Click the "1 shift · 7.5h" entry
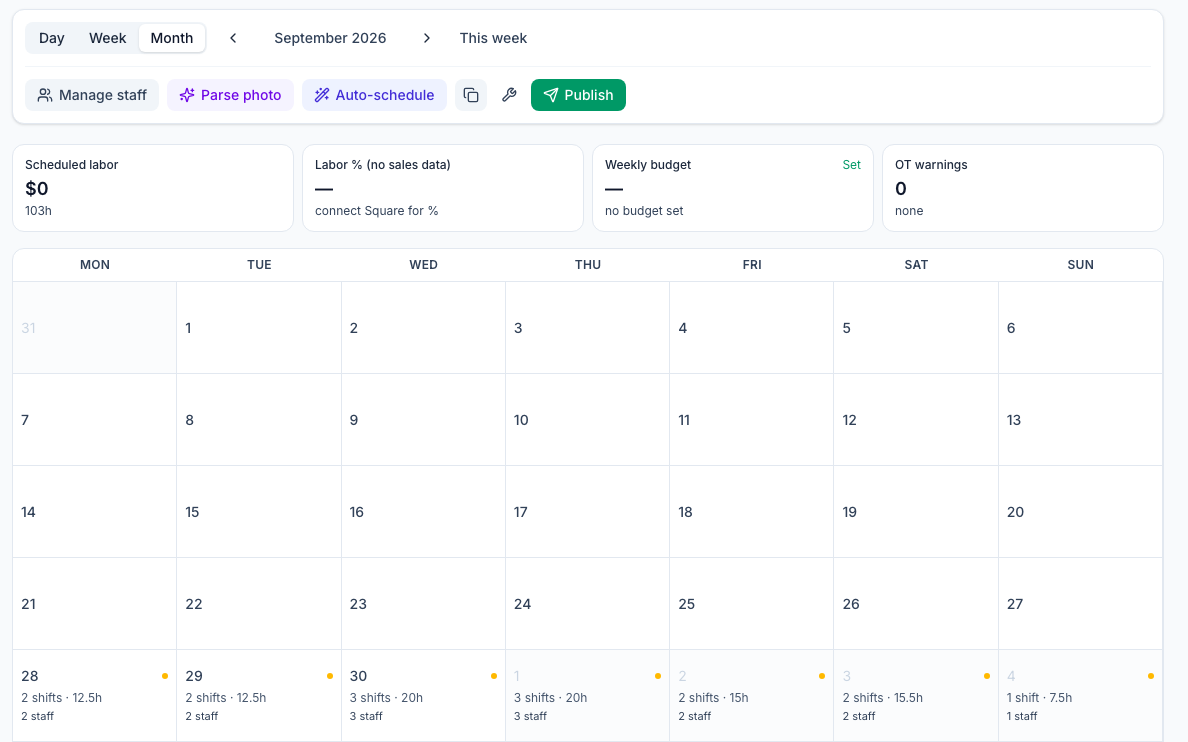The image size is (1188, 742). coord(1040,698)
